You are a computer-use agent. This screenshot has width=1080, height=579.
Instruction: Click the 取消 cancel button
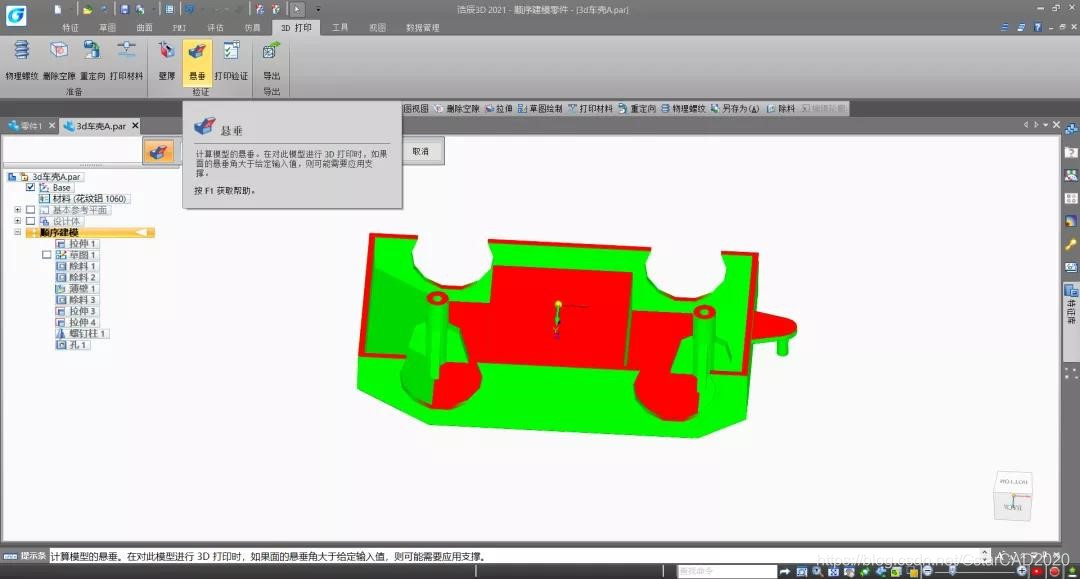click(421, 151)
